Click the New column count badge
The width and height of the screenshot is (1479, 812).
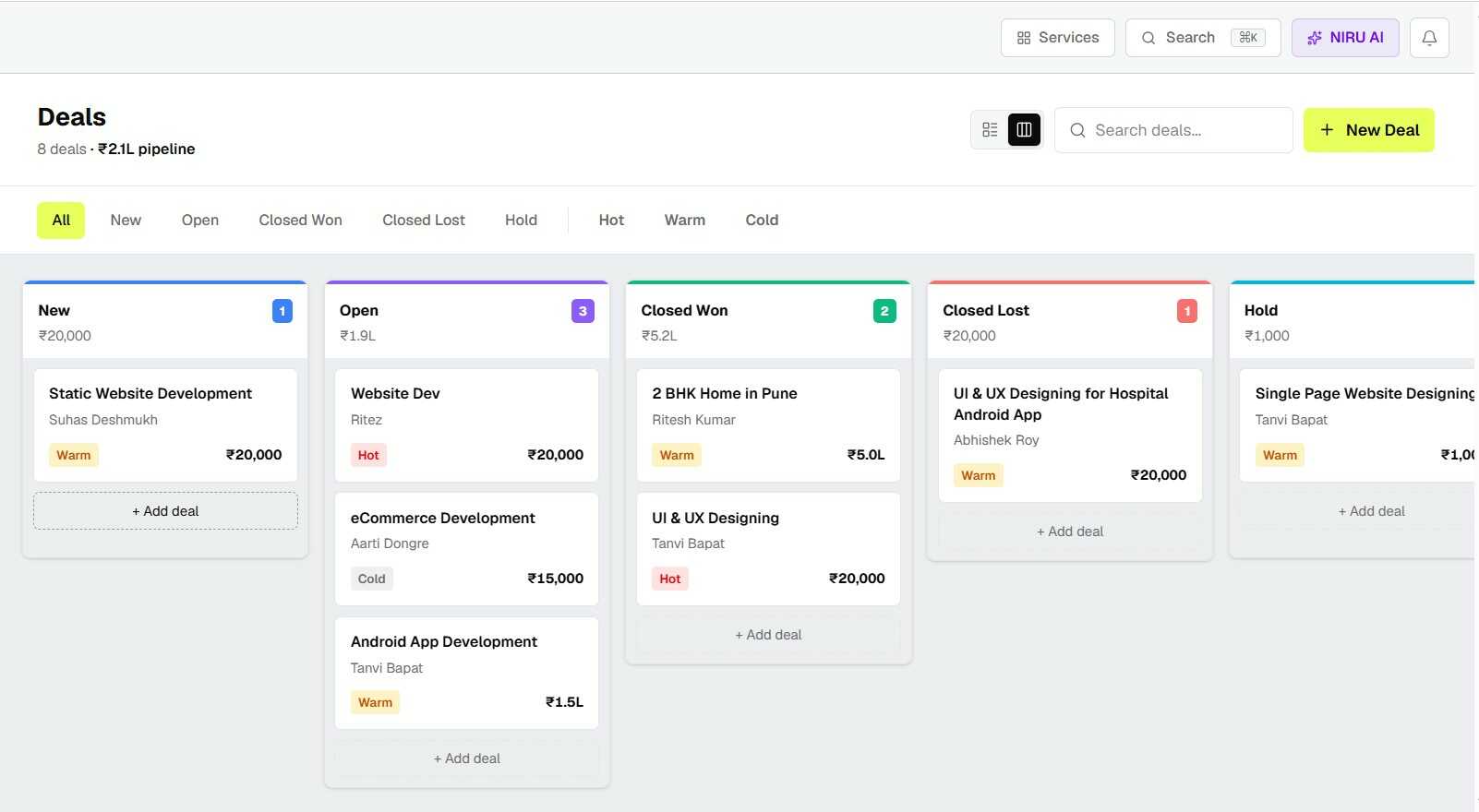point(283,311)
